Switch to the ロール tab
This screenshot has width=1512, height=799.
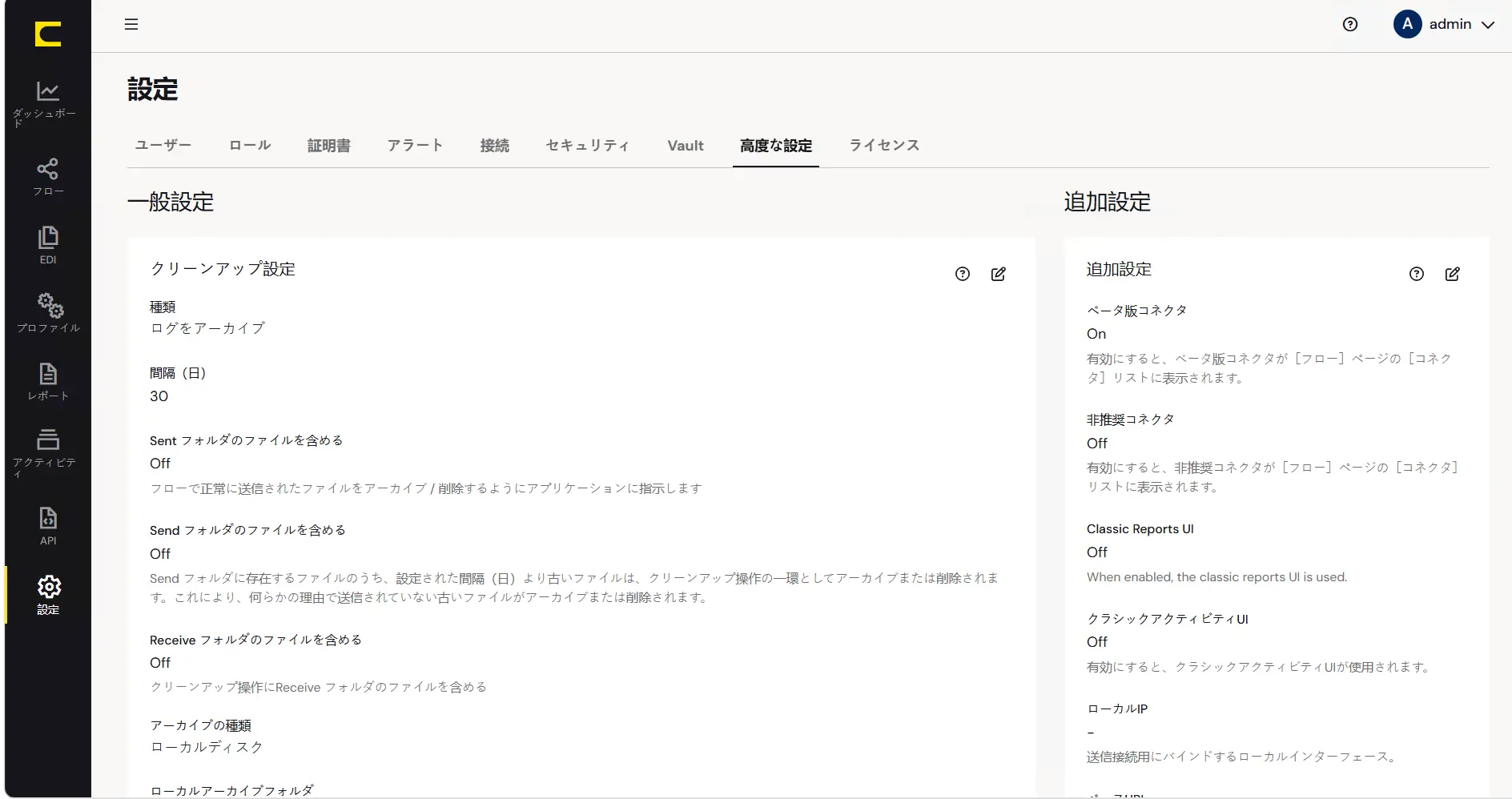click(x=250, y=146)
